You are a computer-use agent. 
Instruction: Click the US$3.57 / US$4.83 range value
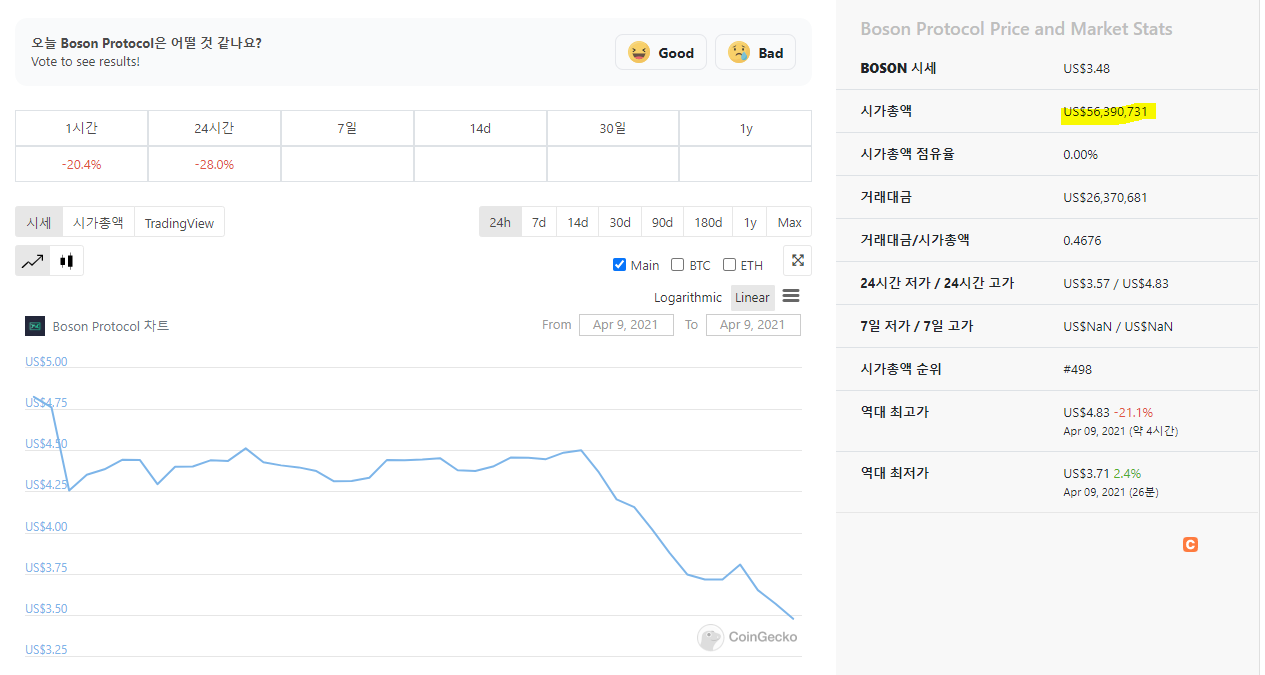[1116, 283]
